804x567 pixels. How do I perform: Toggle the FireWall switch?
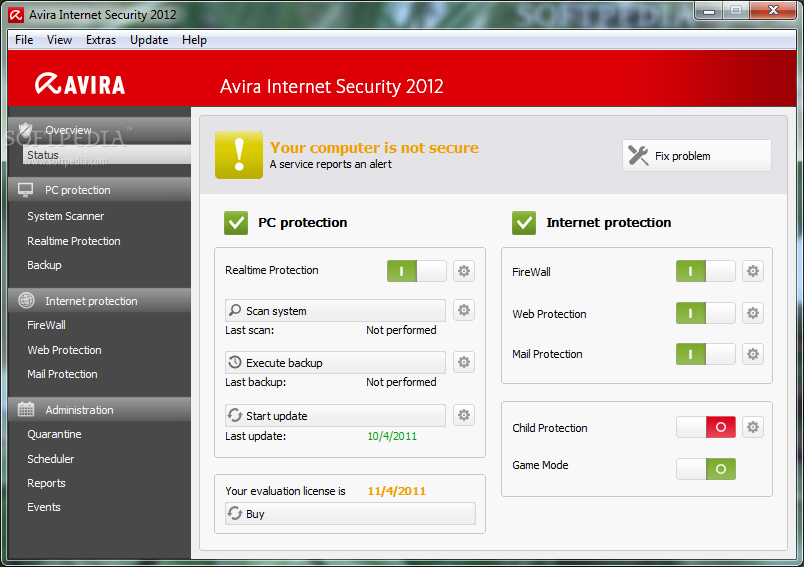coord(706,271)
